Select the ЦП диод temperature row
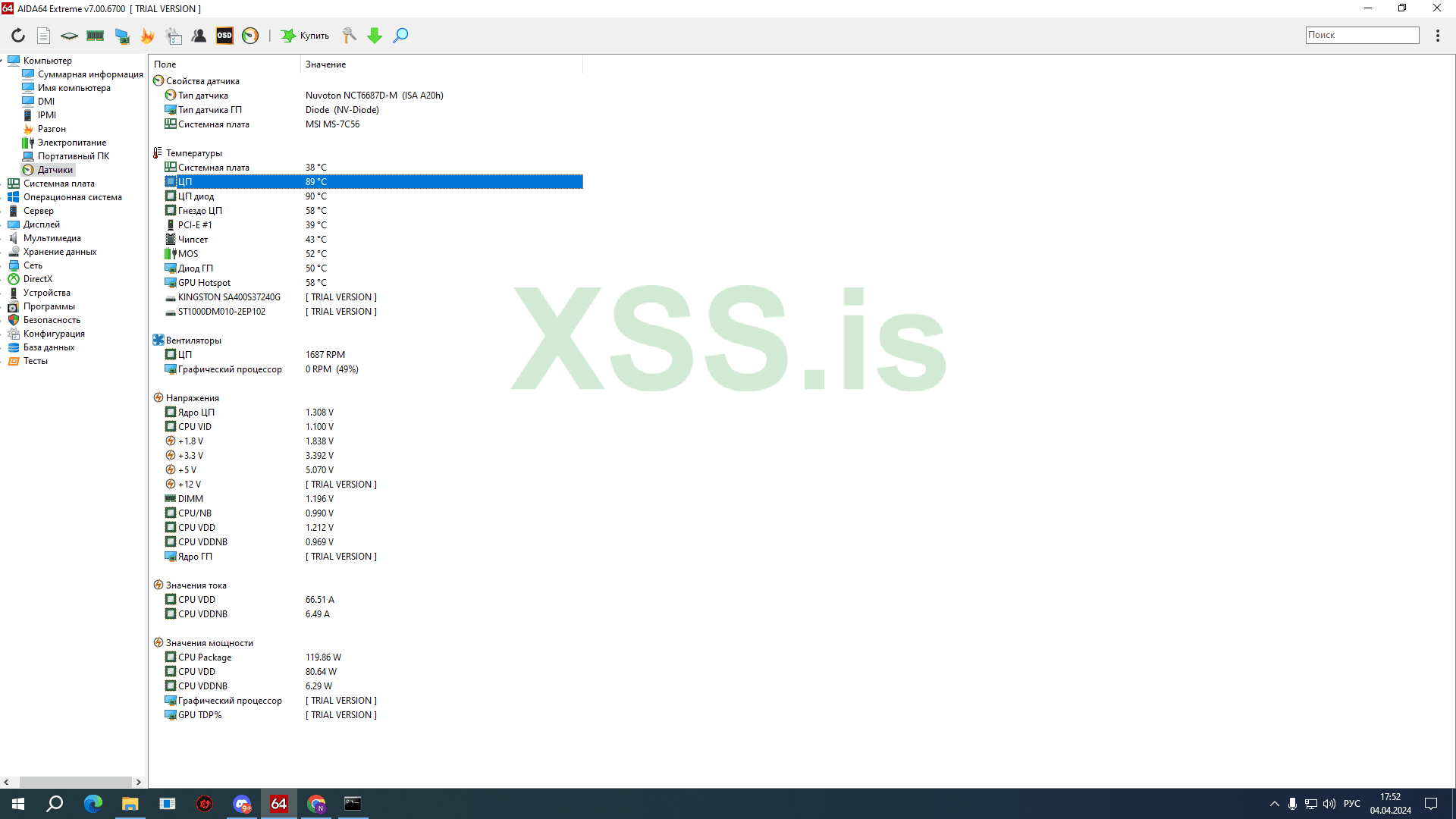Viewport: 1456px width, 819px height. 196,196
